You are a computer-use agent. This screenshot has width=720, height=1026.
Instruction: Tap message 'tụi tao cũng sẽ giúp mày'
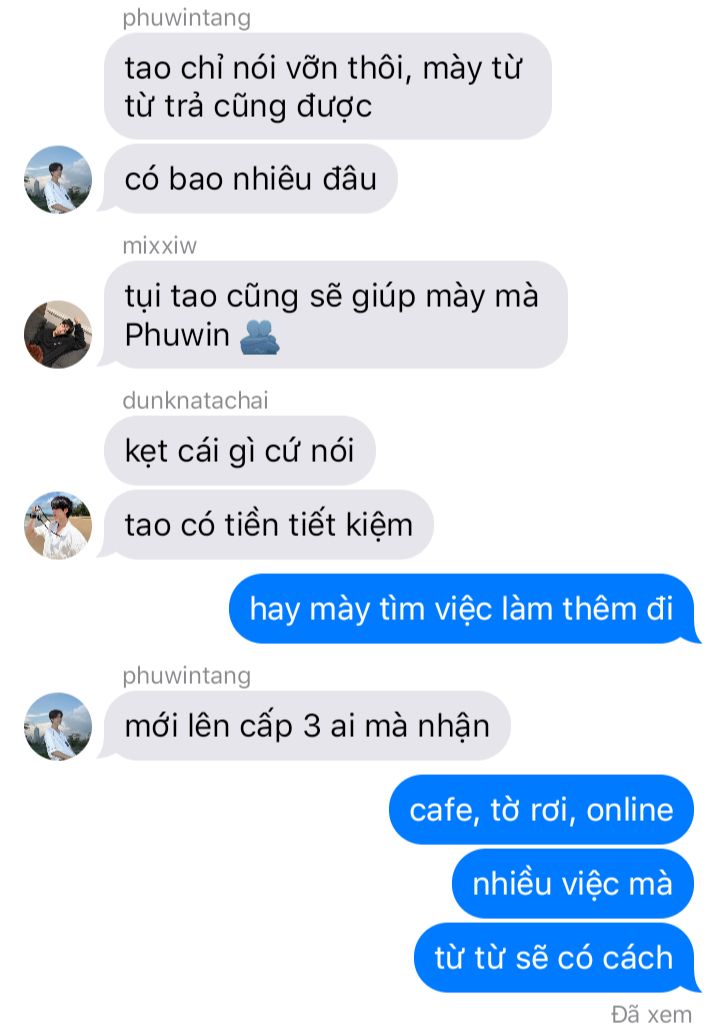[335, 315]
